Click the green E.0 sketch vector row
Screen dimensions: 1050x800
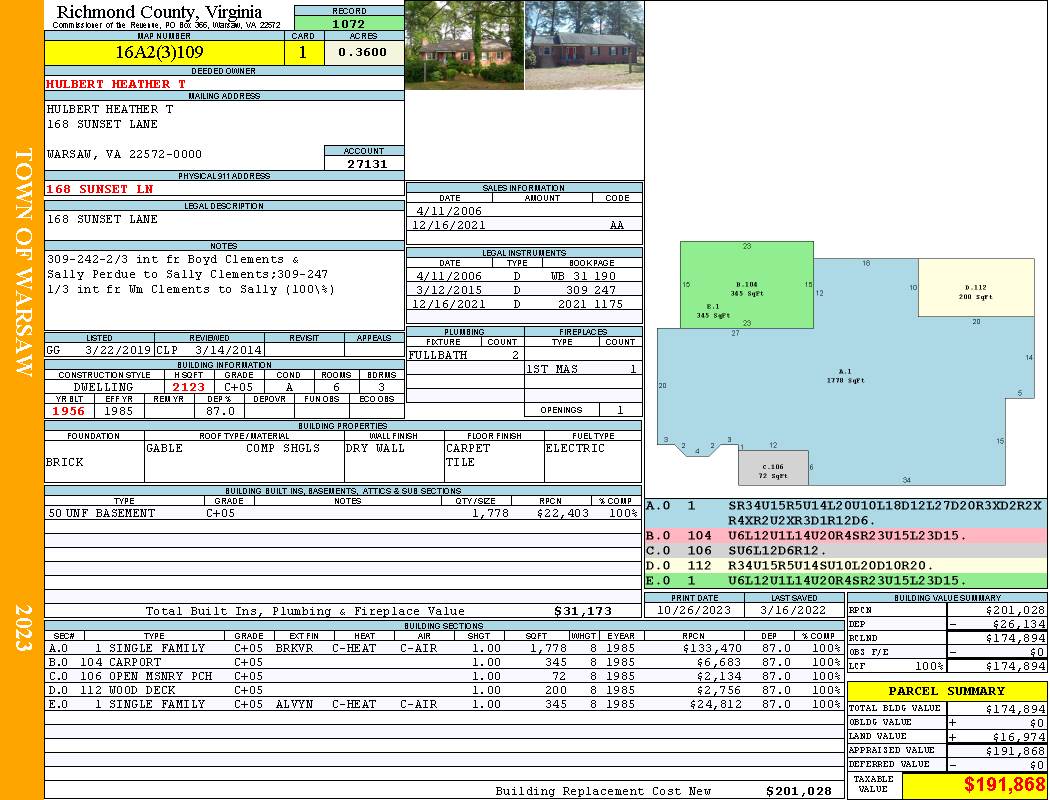tap(846, 580)
